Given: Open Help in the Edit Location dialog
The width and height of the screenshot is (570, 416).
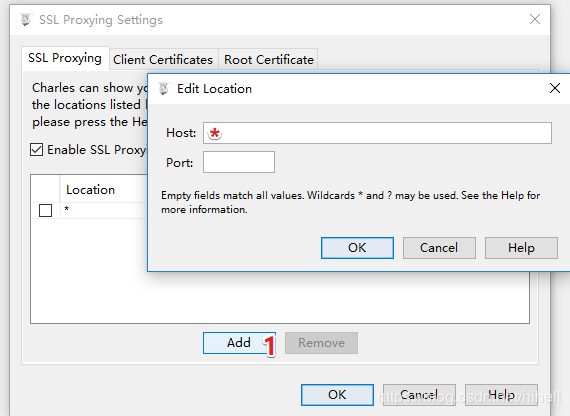Looking at the screenshot, I should tap(521, 248).
